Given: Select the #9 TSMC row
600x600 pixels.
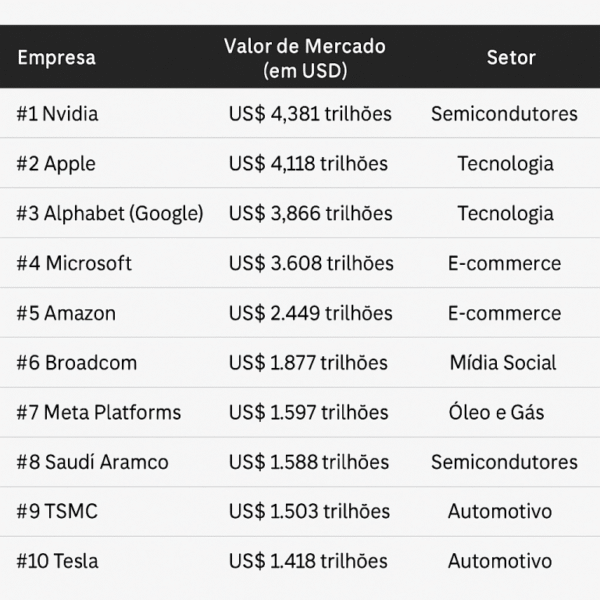Looking at the screenshot, I should point(57,511).
